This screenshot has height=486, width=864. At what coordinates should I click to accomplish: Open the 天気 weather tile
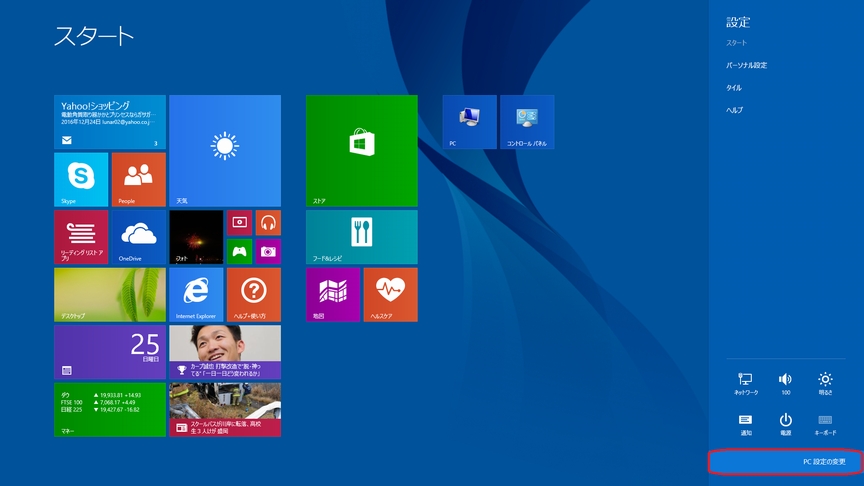(225, 150)
